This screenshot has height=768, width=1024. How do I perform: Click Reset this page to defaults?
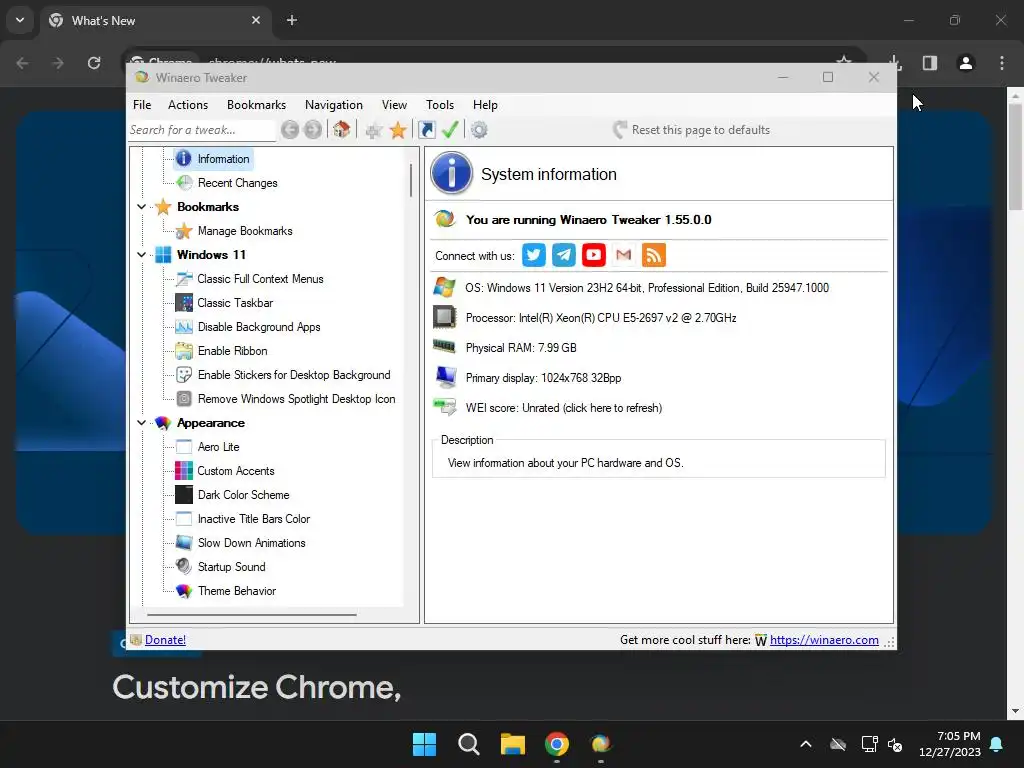pos(692,130)
